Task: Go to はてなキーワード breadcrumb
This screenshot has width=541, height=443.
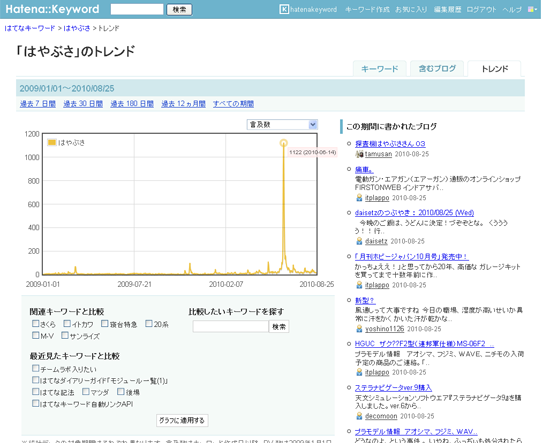Action: tap(30, 28)
